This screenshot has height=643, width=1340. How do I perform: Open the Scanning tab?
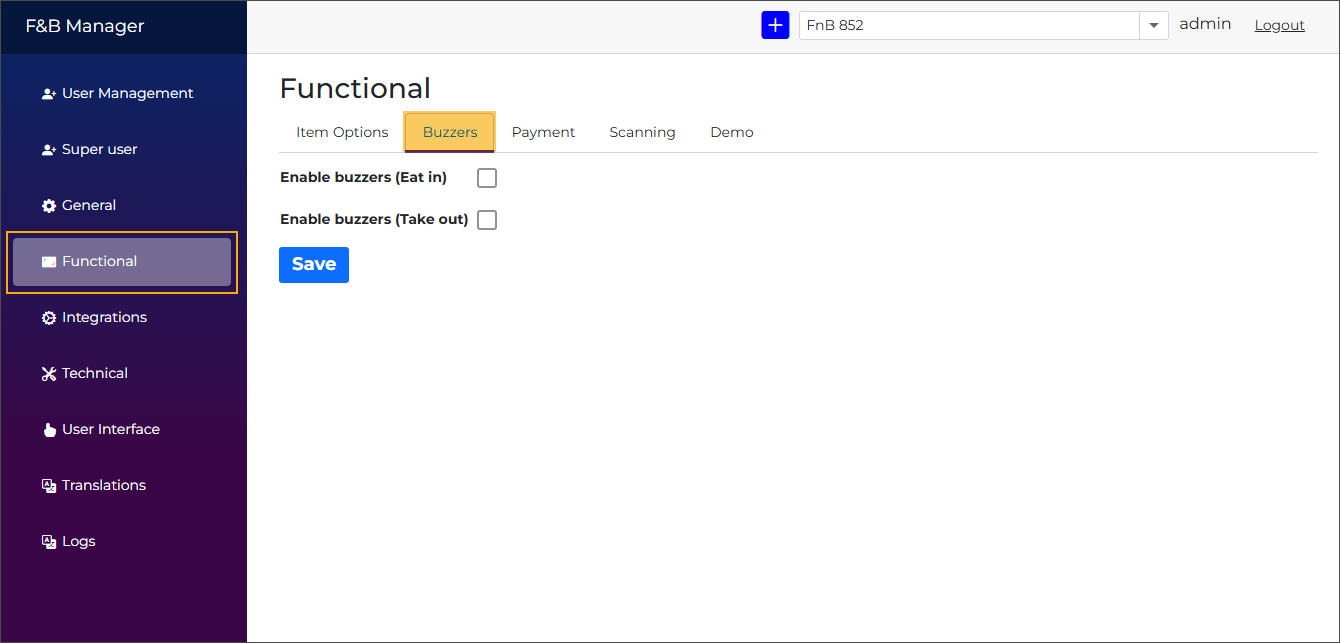[642, 131]
